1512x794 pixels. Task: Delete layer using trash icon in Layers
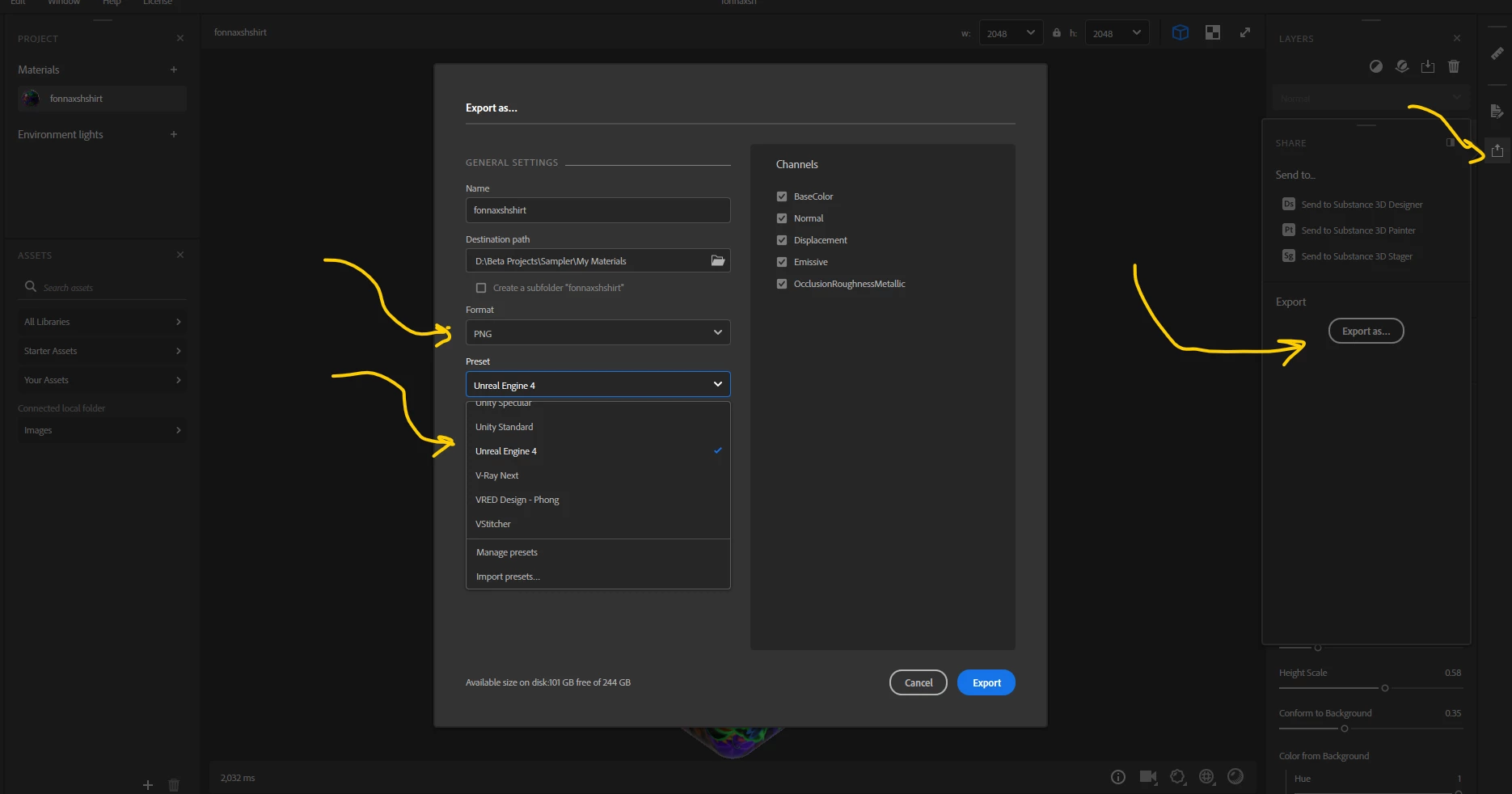click(x=1454, y=66)
